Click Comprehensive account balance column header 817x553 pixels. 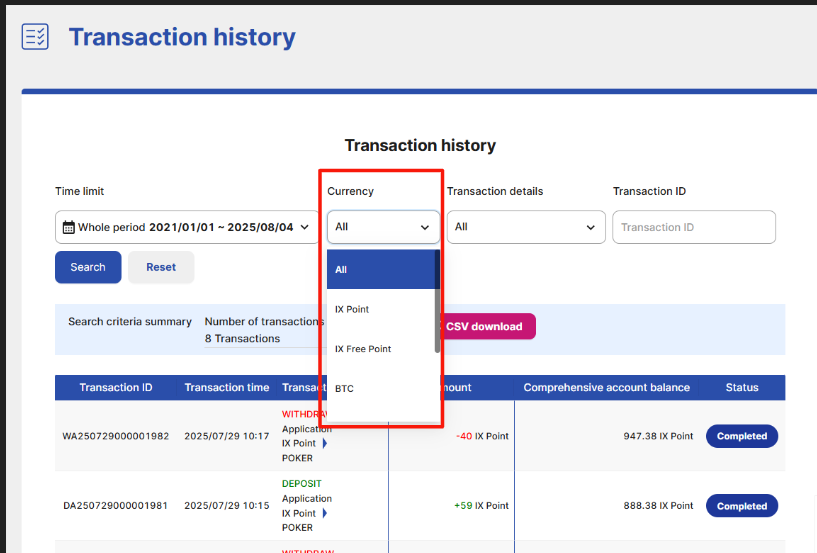606,387
